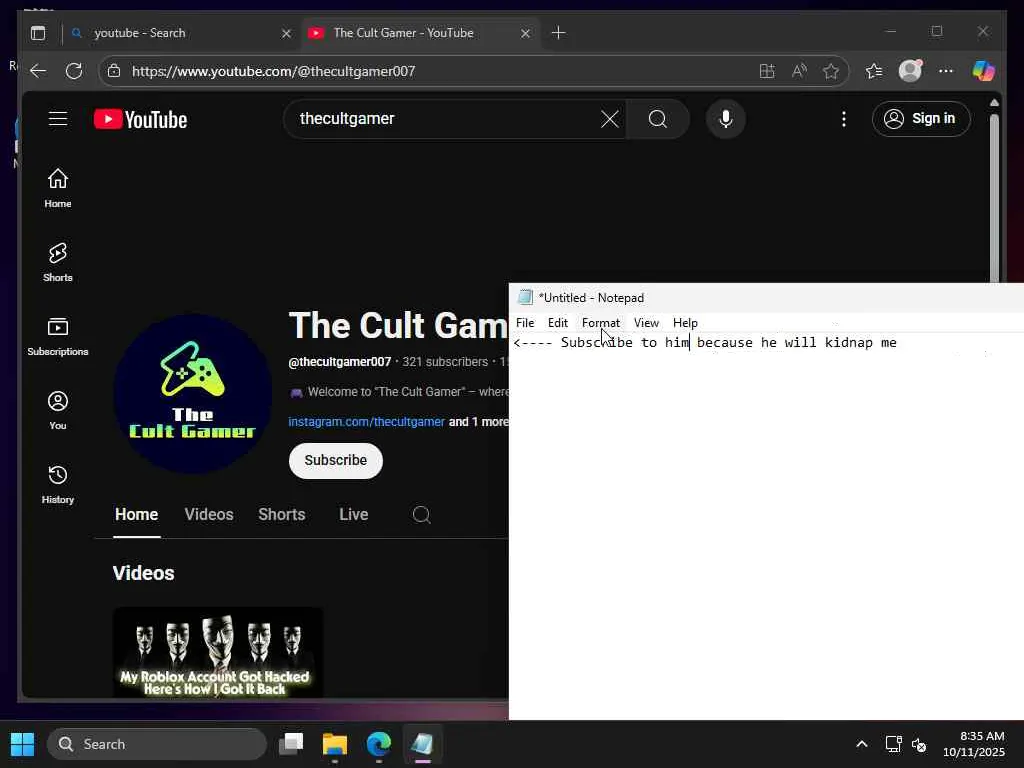Image resolution: width=1024 pixels, height=768 pixels.
Task: Open the YouTube hamburger guide menu
Action: (x=57, y=119)
